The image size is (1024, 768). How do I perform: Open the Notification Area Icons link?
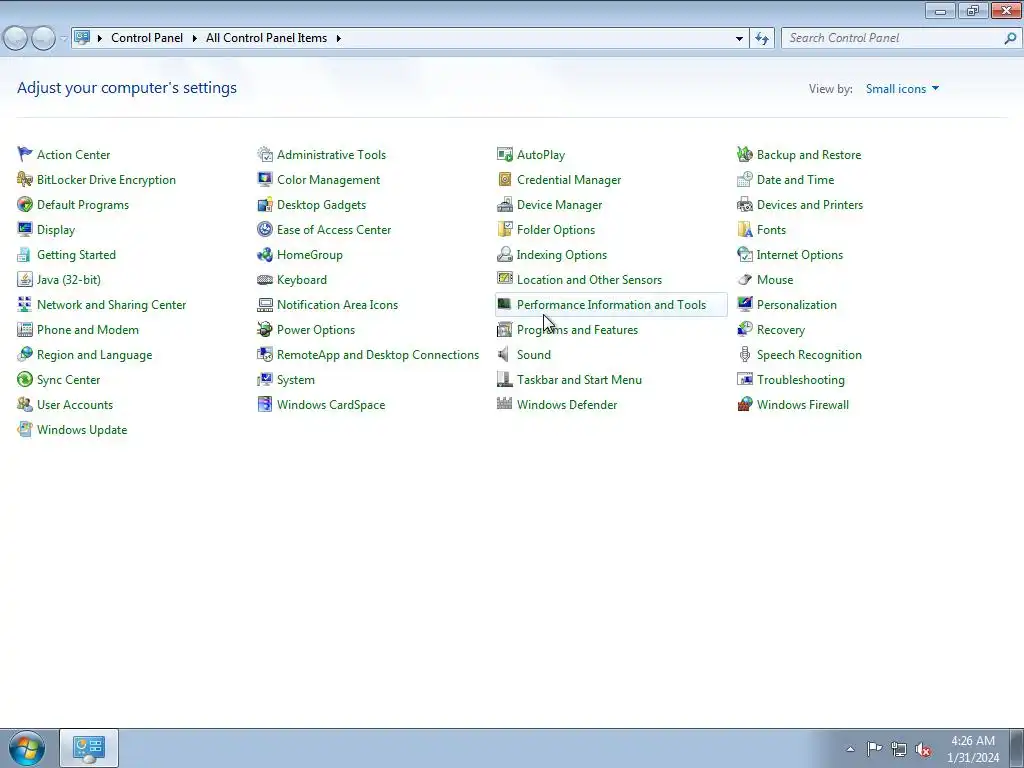click(337, 304)
